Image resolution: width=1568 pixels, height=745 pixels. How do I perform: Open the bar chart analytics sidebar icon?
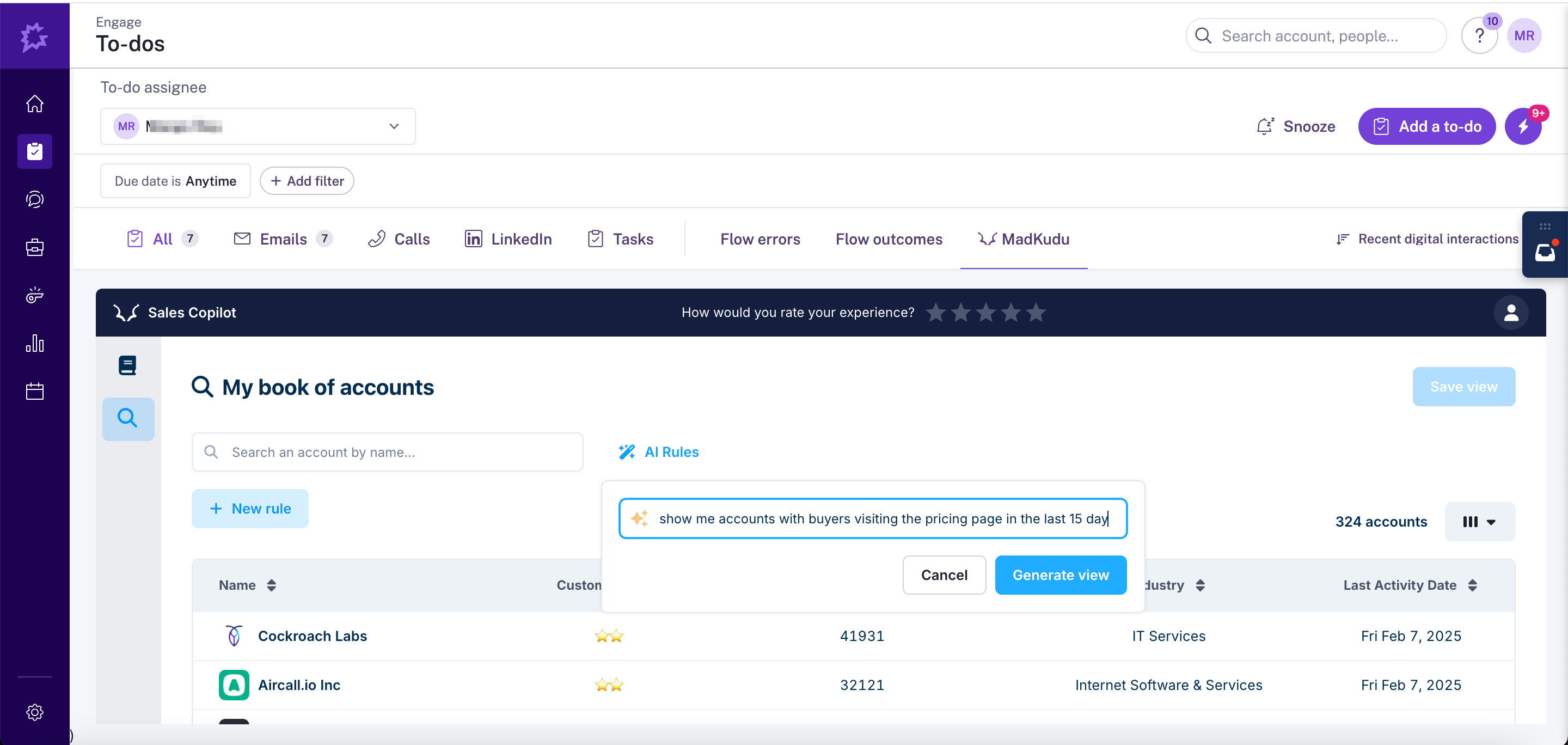[x=35, y=343]
